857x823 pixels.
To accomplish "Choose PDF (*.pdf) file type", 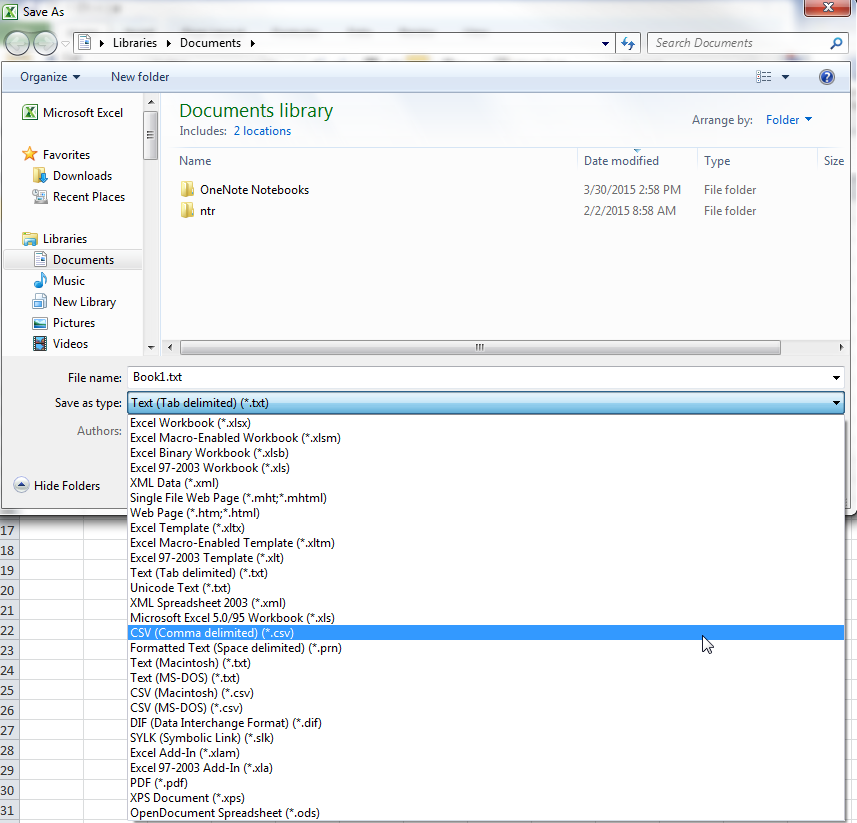I will click(x=486, y=783).
